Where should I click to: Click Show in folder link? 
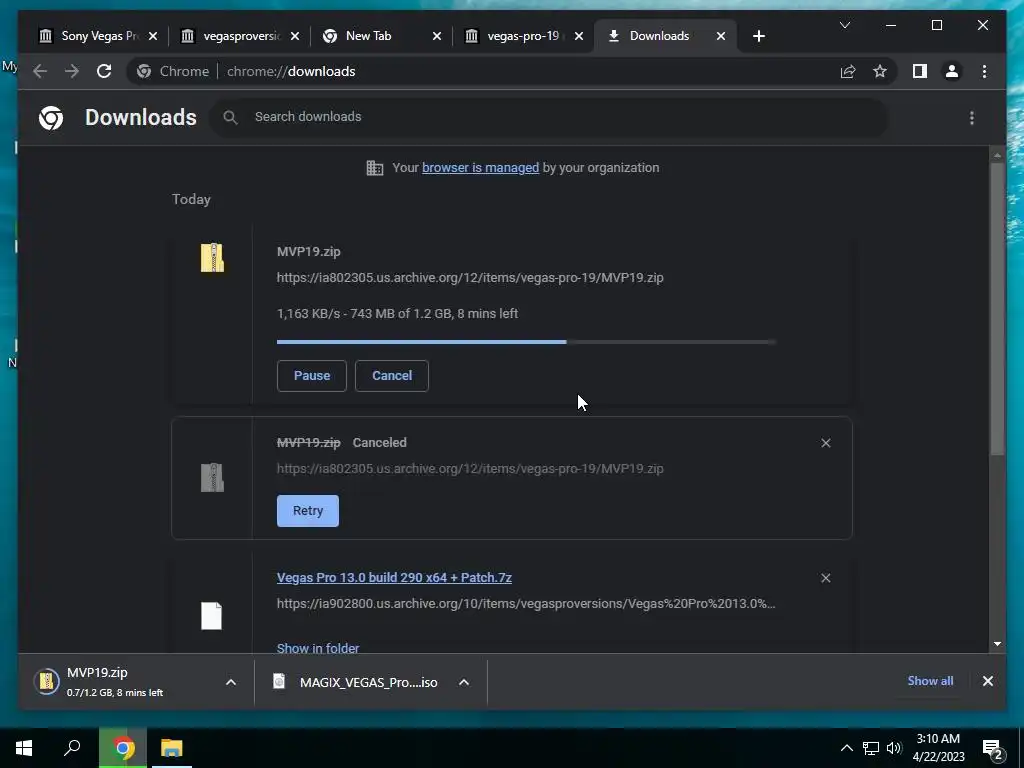pyautogui.click(x=318, y=648)
